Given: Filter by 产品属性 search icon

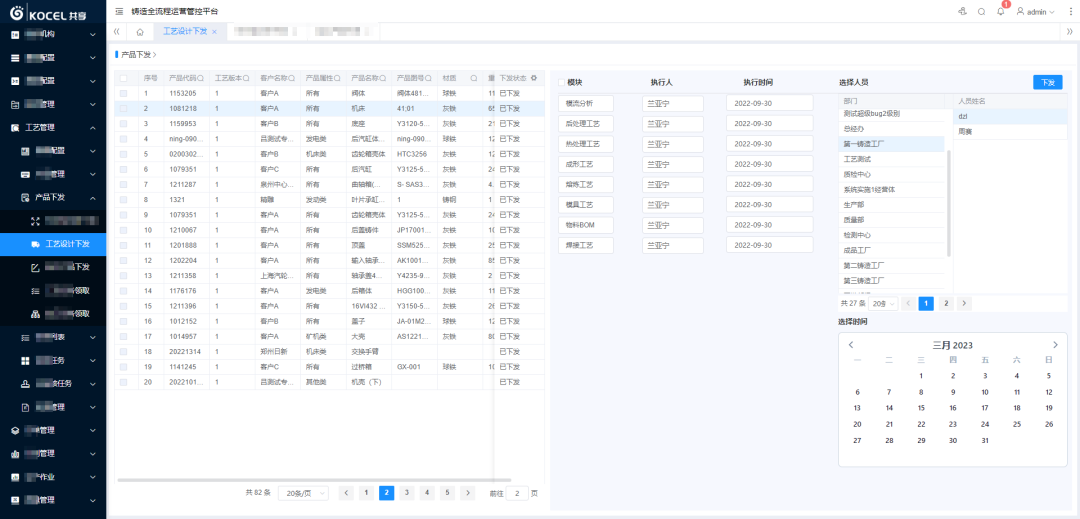Looking at the screenshot, I should (338, 78).
